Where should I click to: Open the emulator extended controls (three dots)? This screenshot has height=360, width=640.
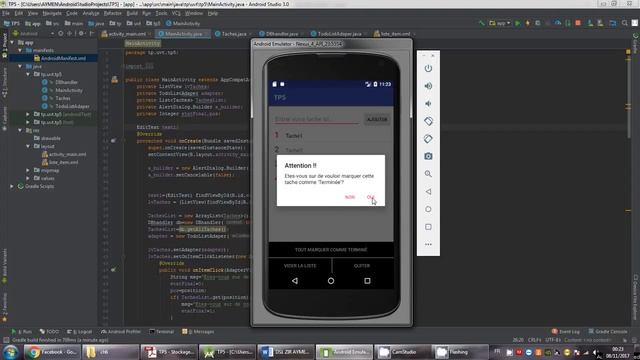428,244
